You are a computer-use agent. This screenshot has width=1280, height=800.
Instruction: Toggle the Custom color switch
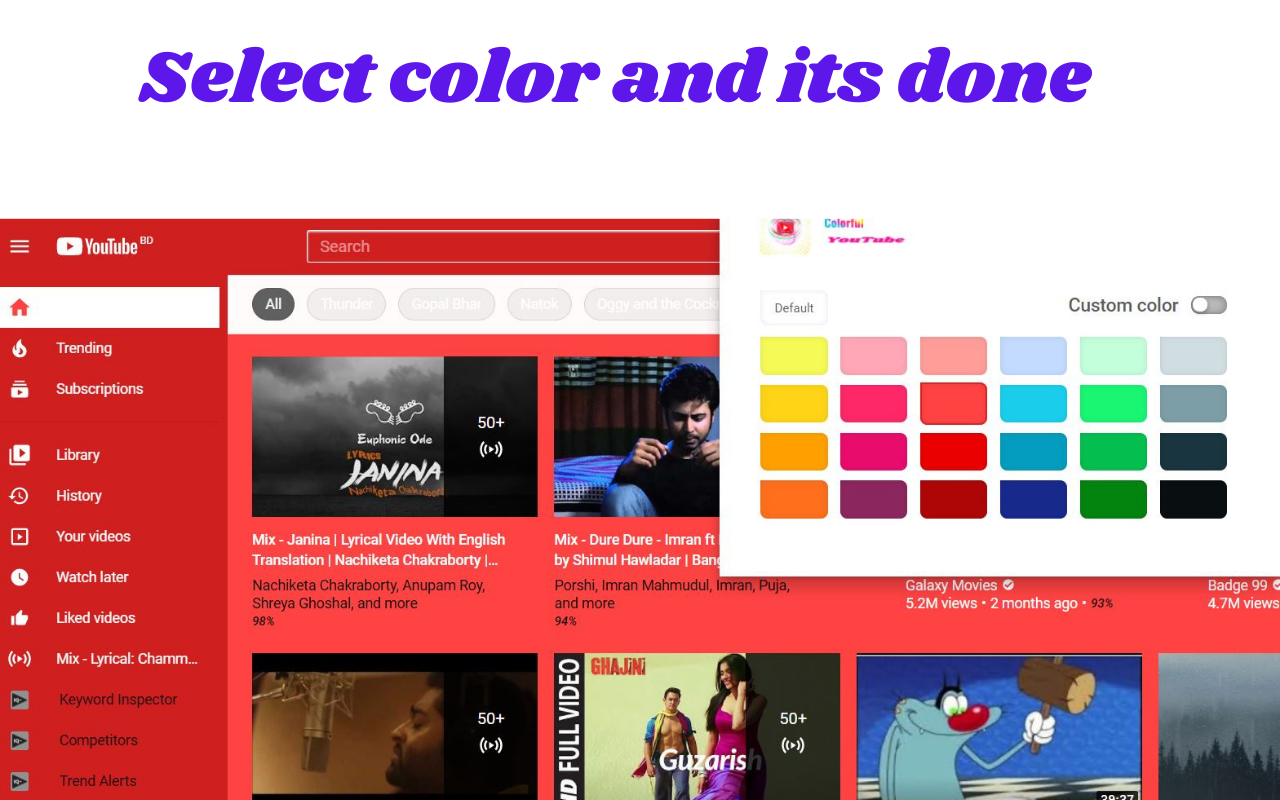(1209, 305)
